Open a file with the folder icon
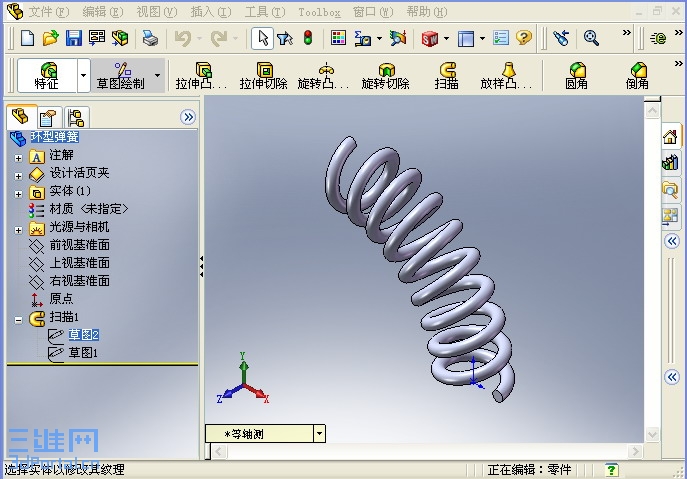The width and height of the screenshot is (687, 479). click(50, 38)
